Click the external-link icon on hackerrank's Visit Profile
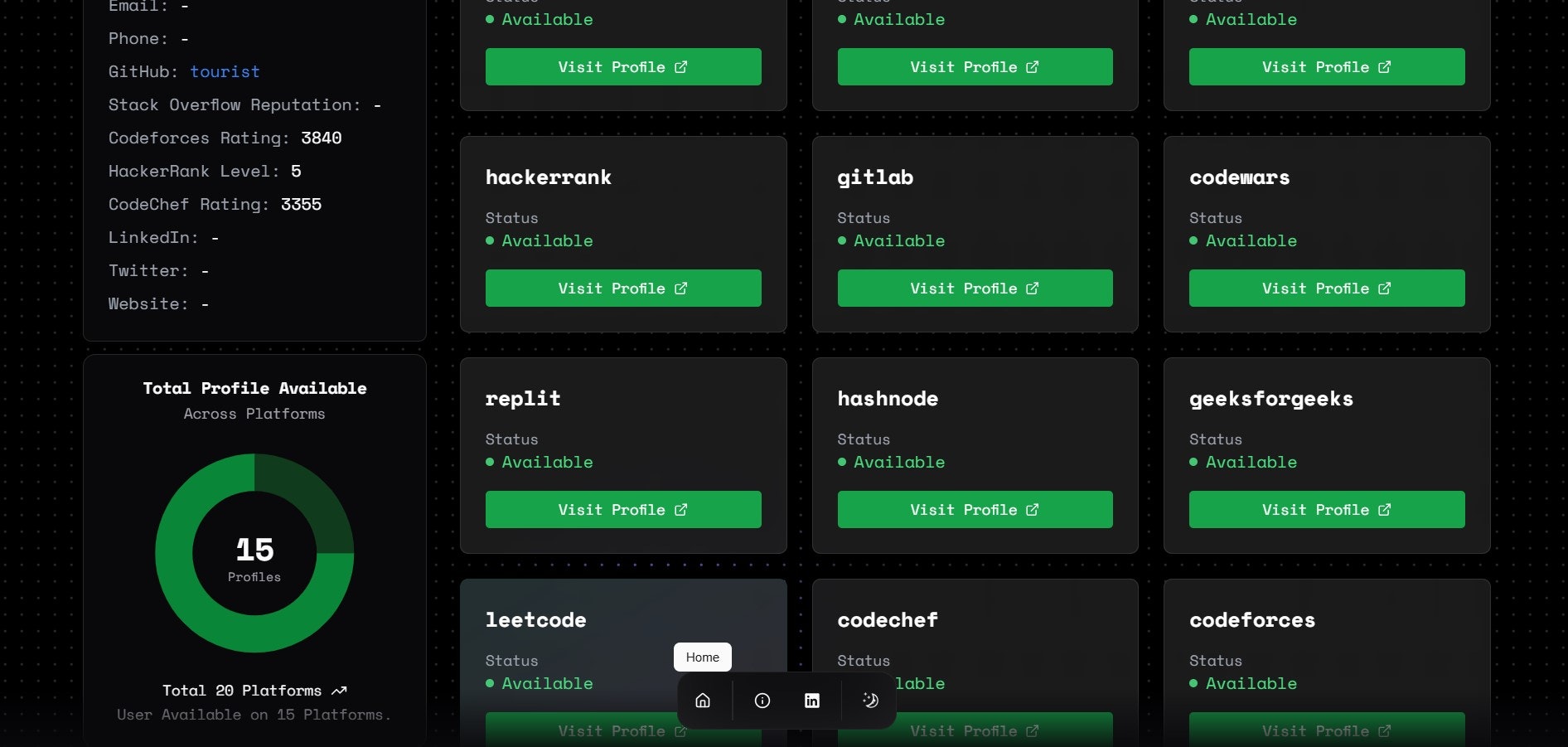 (x=681, y=288)
